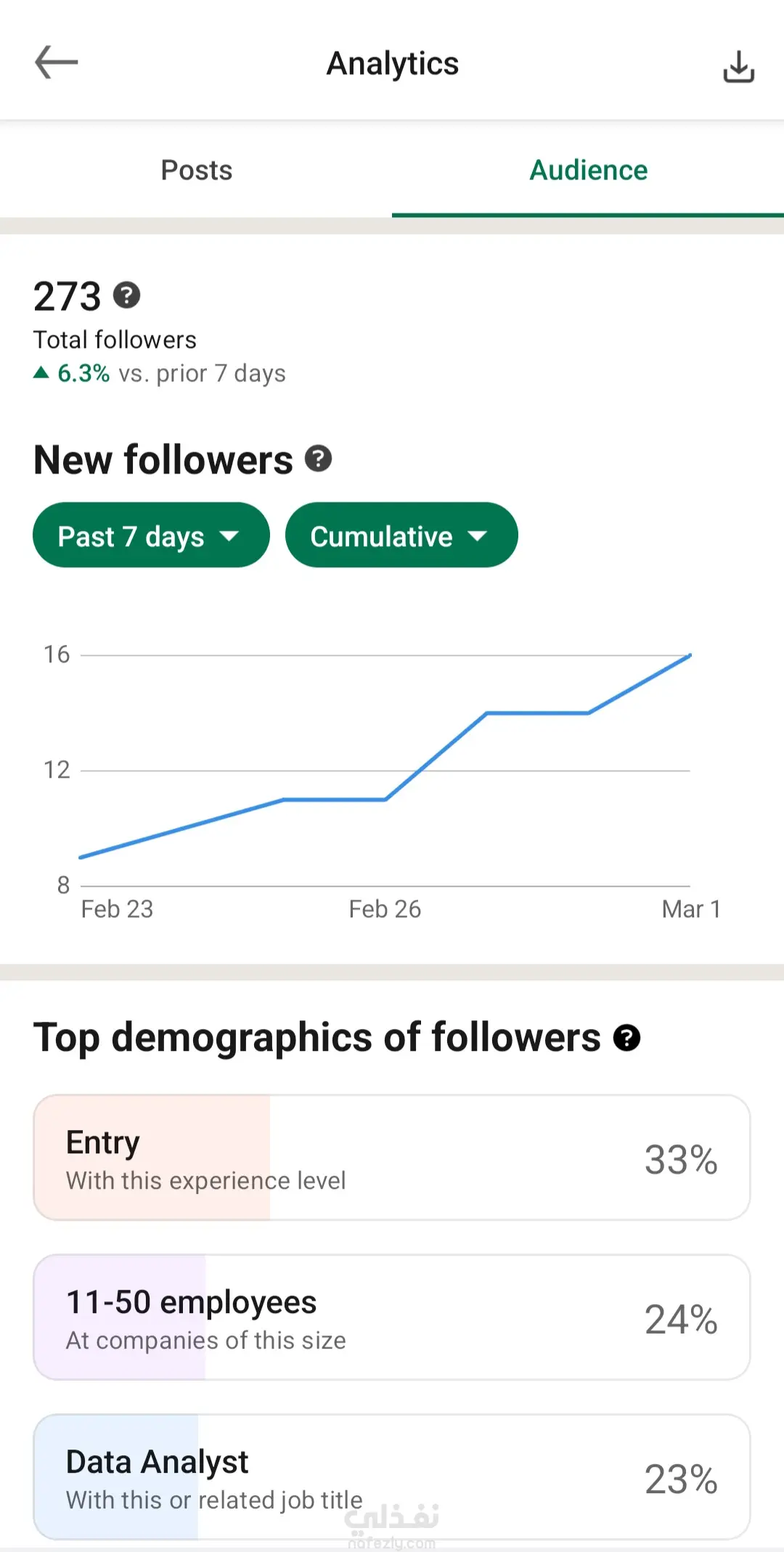Tap the back arrow icon
Viewport: 784px width, 1552px height.
click(57, 62)
